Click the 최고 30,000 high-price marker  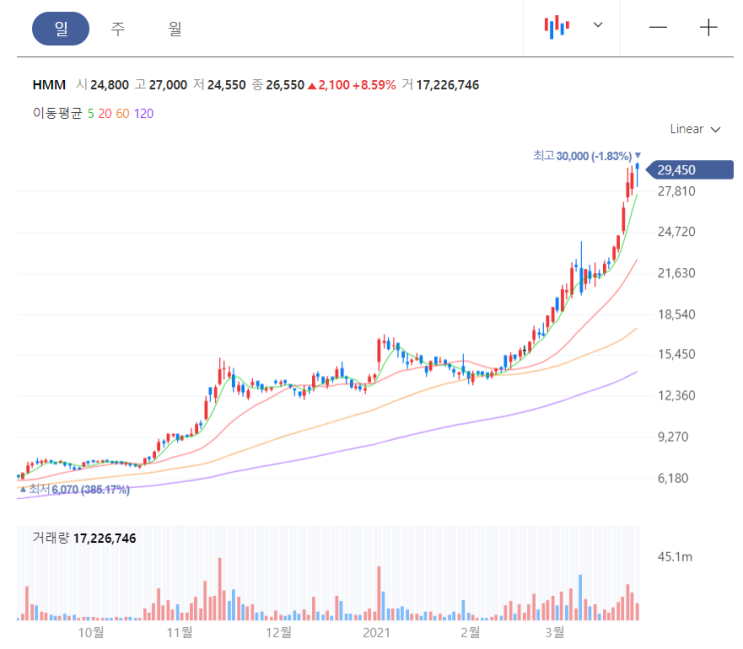tap(583, 156)
